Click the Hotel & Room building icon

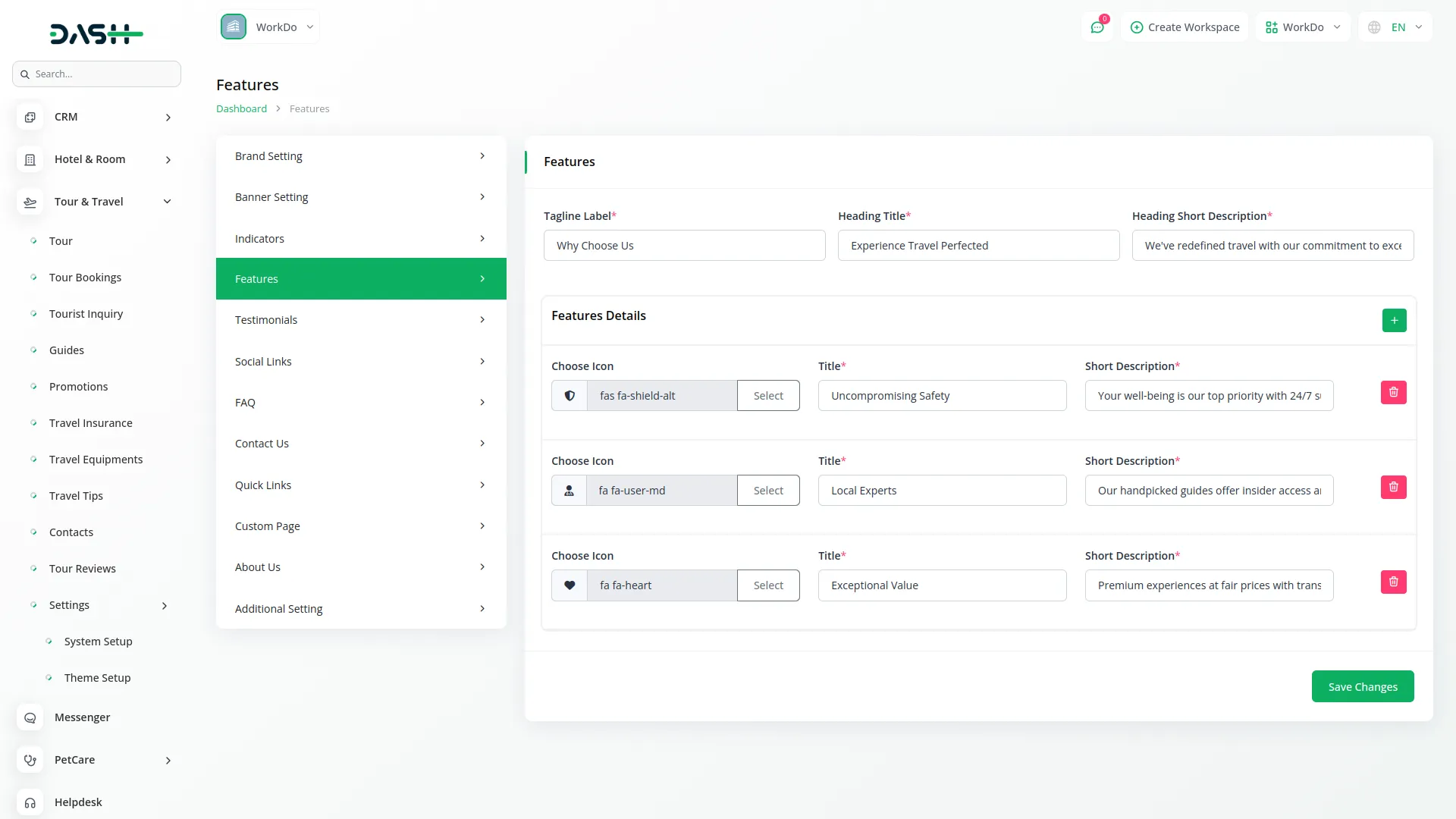30,159
